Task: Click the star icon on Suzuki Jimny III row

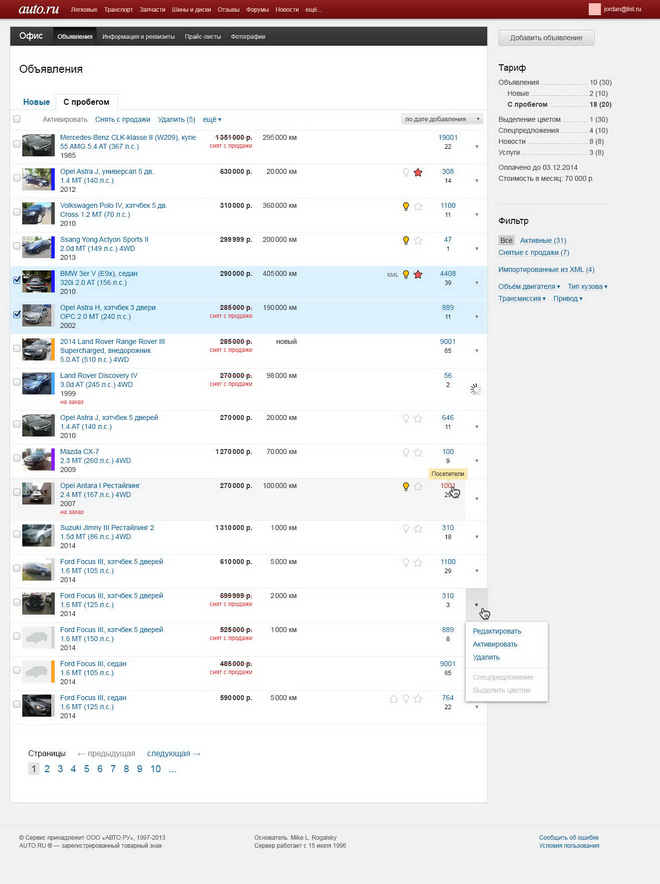Action: click(x=418, y=528)
